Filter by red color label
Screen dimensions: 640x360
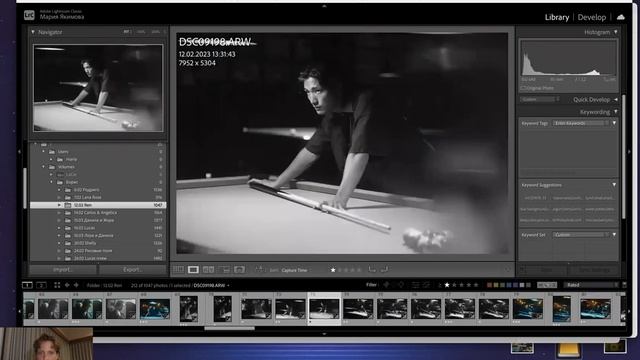pos(489,285)
